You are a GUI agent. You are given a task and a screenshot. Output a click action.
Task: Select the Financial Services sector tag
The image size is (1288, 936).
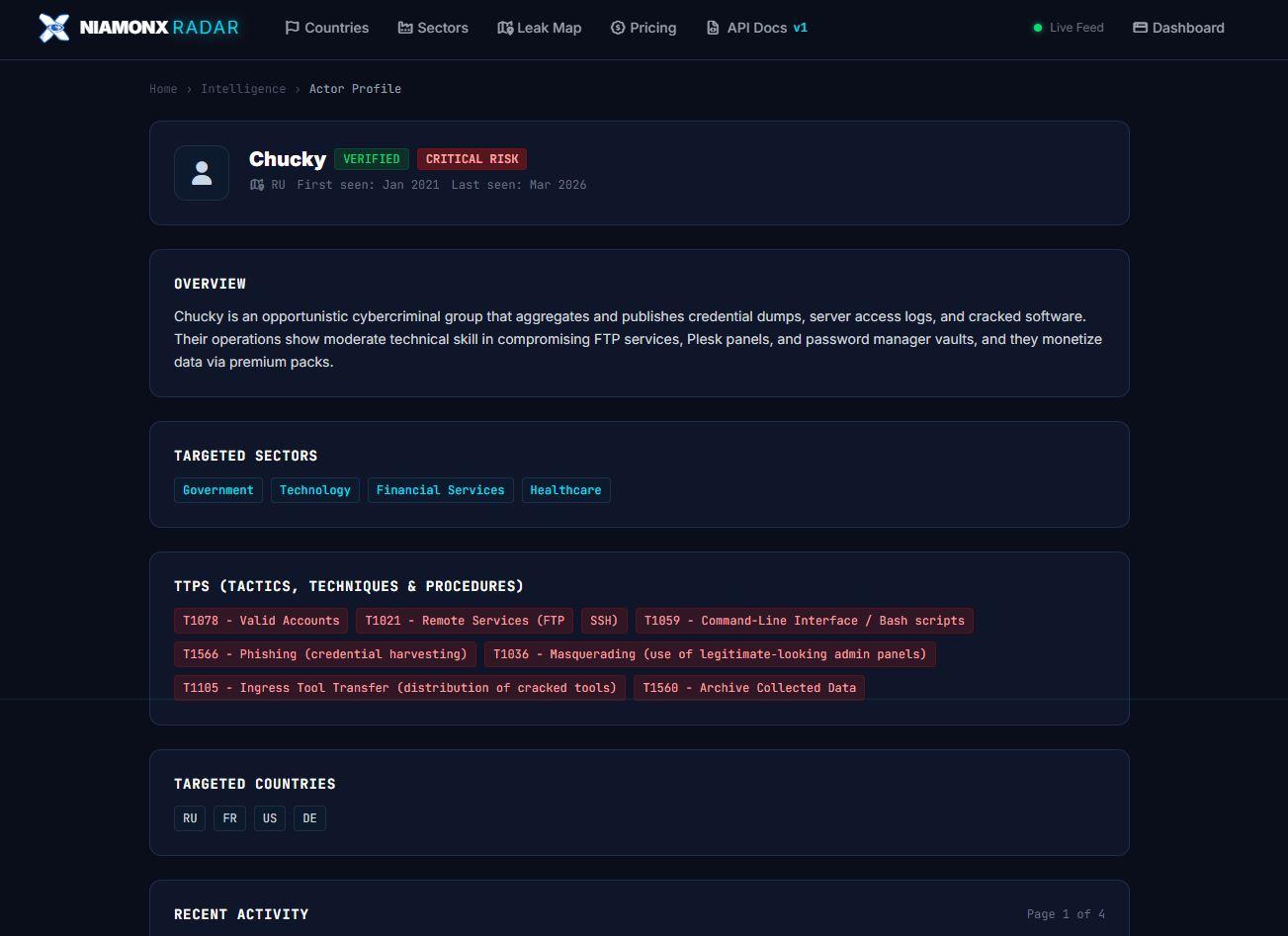440,490
